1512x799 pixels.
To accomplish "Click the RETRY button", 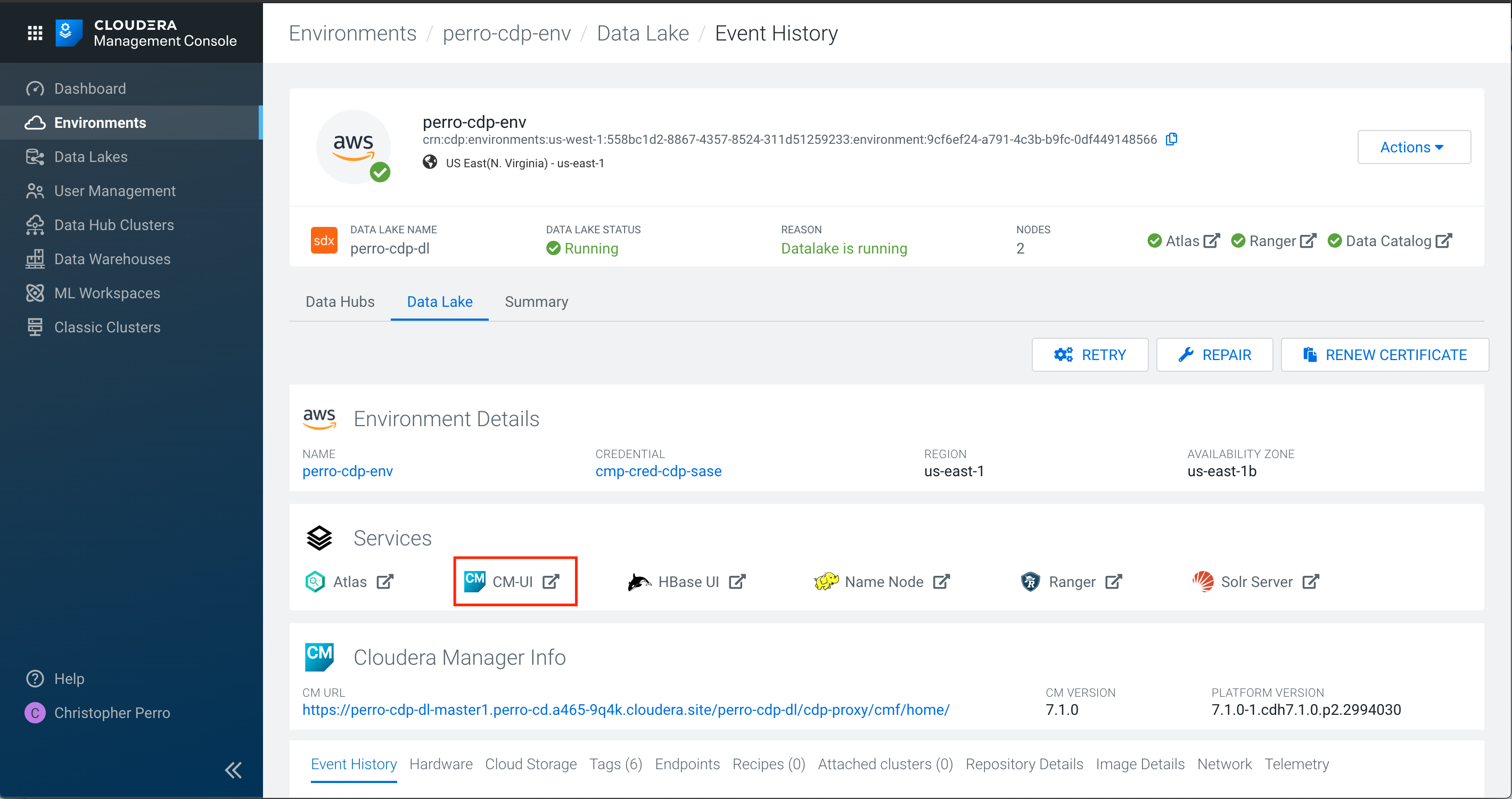I will (x=1090, y=354).
